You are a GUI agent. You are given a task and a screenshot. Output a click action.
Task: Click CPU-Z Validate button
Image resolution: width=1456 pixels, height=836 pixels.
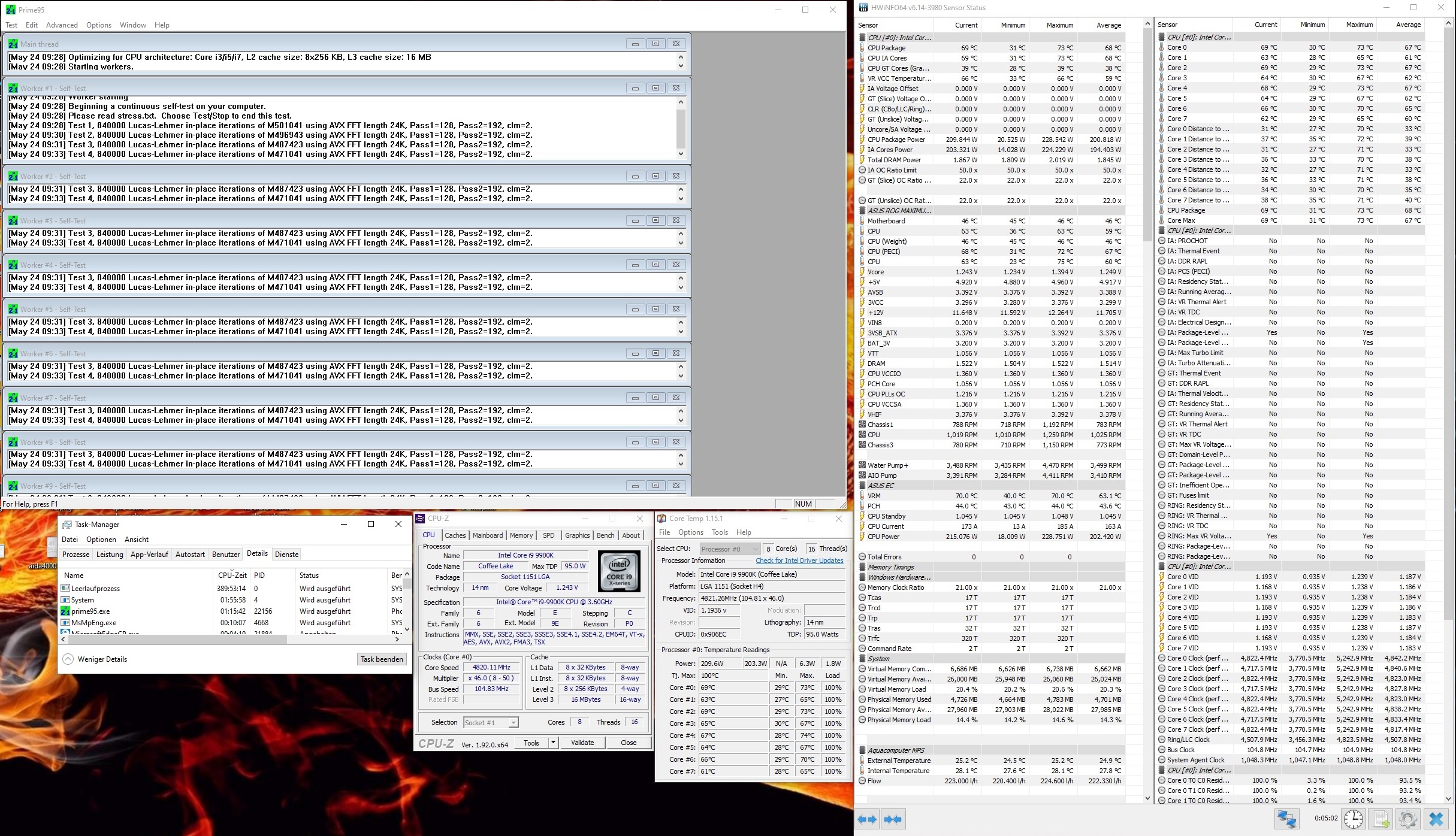(582, 743)
